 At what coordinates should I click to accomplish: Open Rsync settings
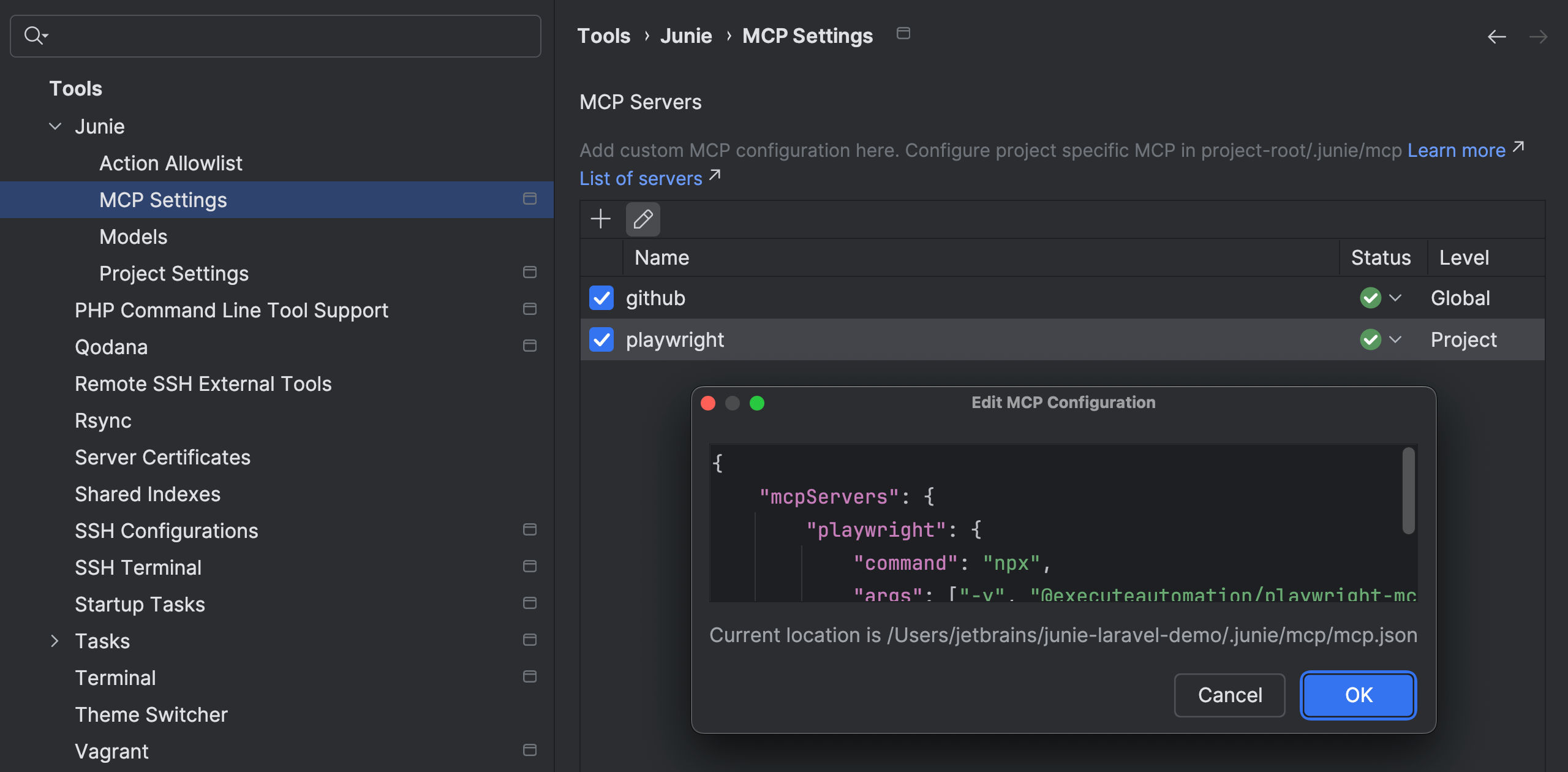(103, 420)
